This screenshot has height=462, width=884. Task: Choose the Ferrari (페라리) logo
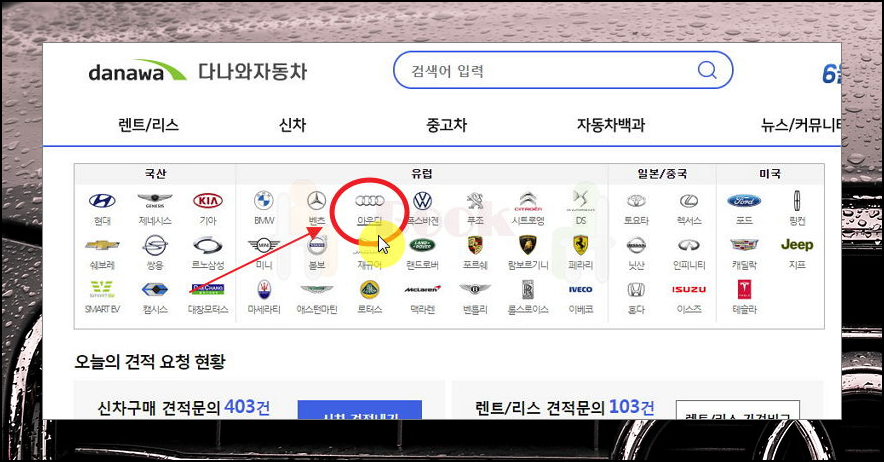click(581, 245)
